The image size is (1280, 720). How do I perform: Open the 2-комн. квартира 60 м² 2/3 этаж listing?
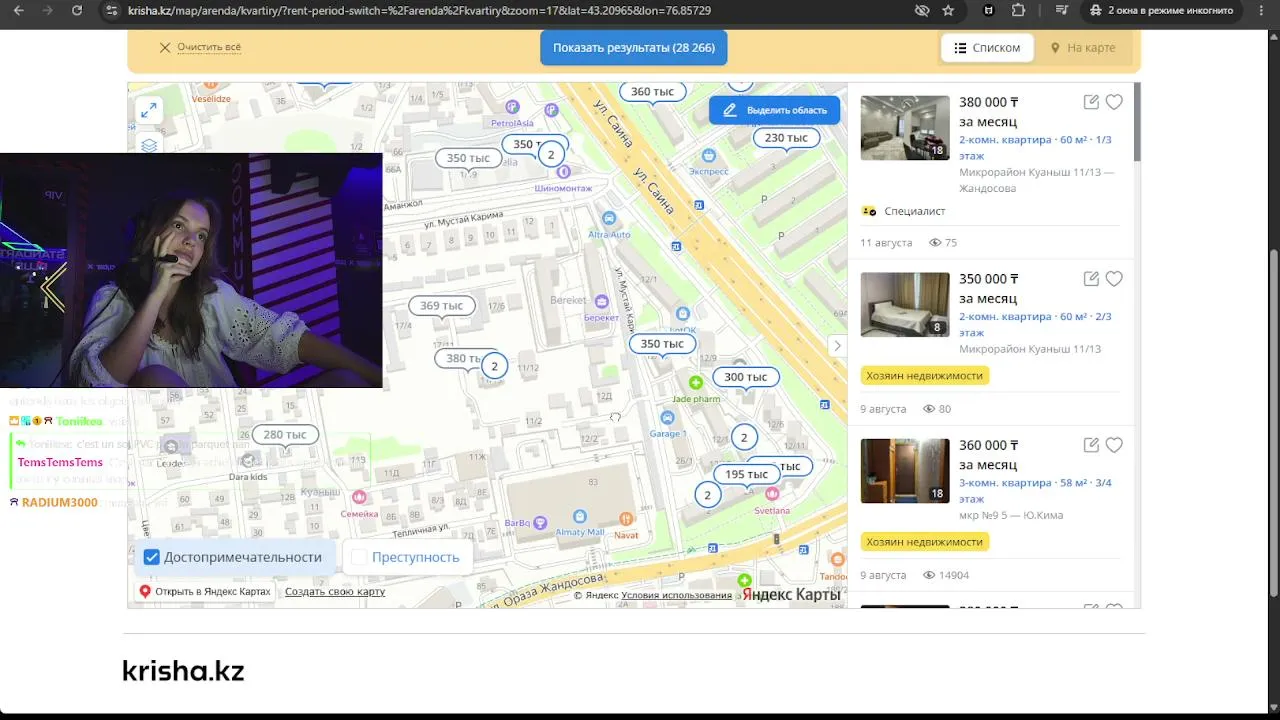[1035, 325]
